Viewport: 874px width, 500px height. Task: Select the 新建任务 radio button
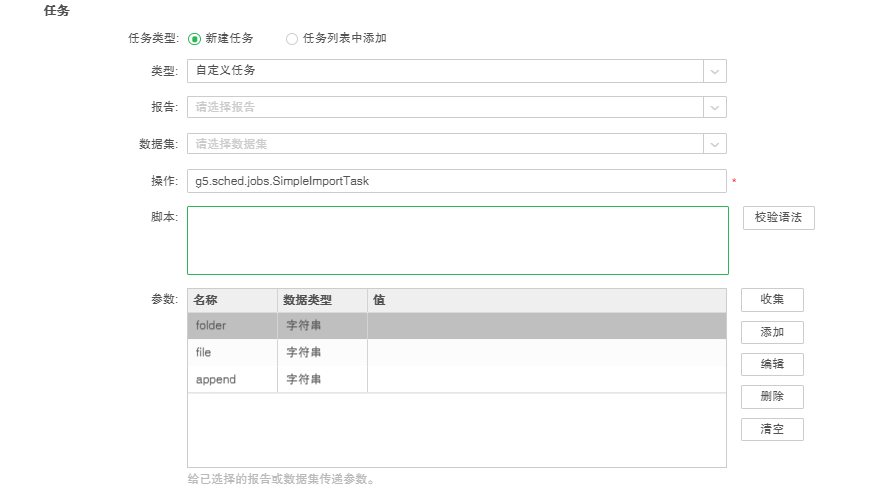tap(194, 39)
